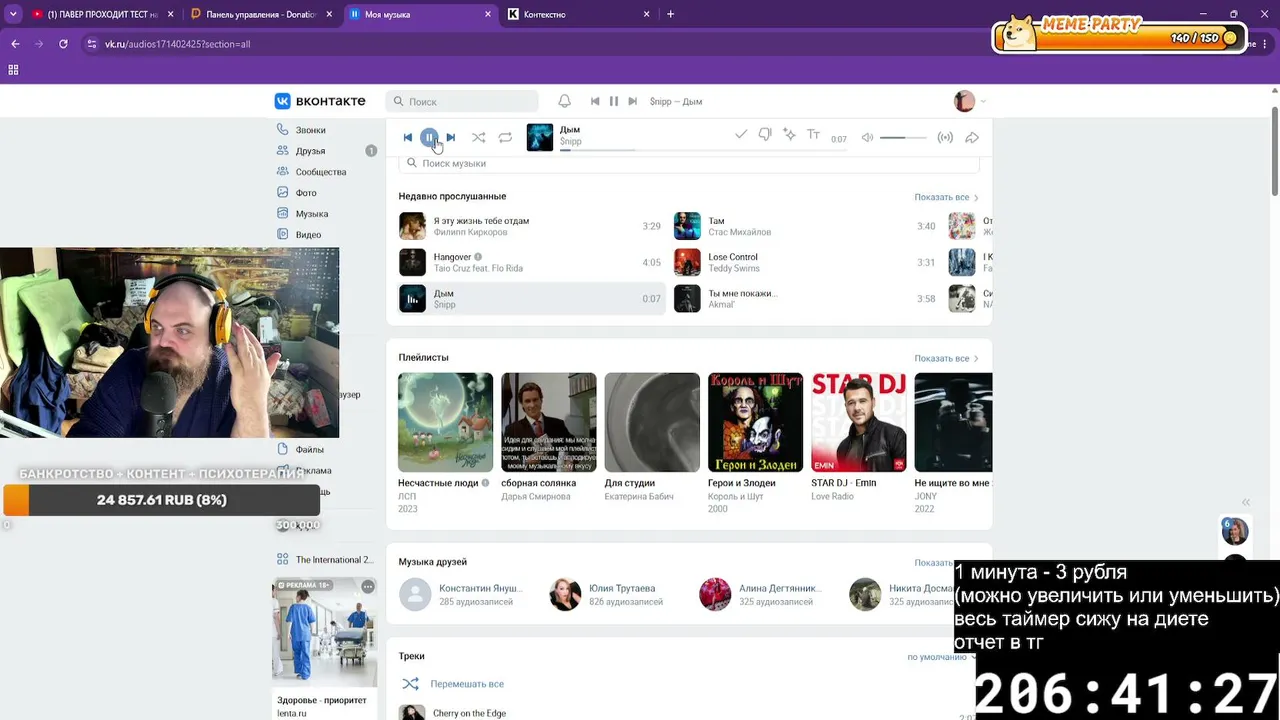Screen dimensions: 1280x720
Task: Open Фото in the sidebar
Action: tap(306, 193)
